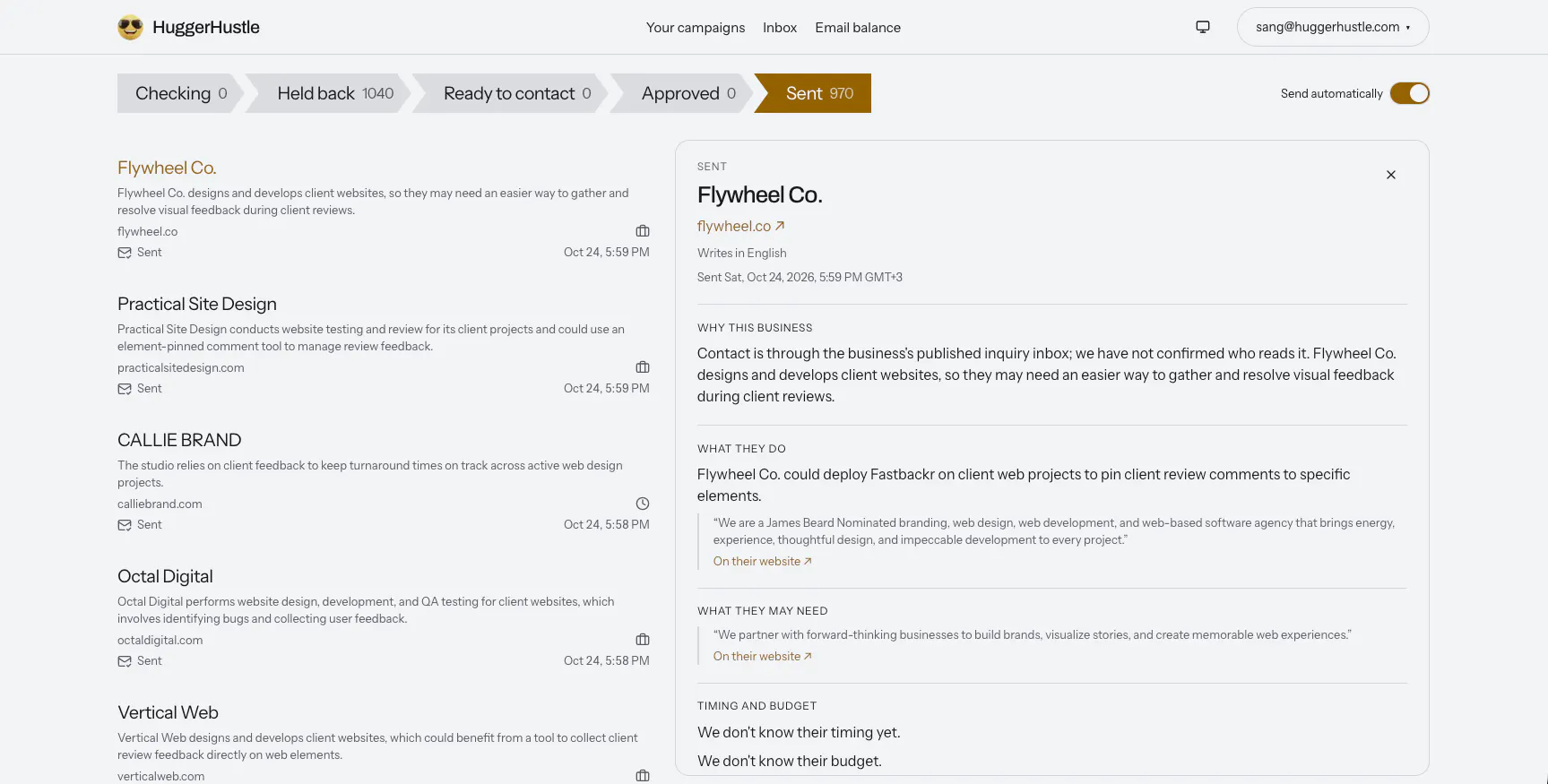Click the calliebrand.com domain text
This screenshot has width=1548, height=784.
click(x=160, y=504)
